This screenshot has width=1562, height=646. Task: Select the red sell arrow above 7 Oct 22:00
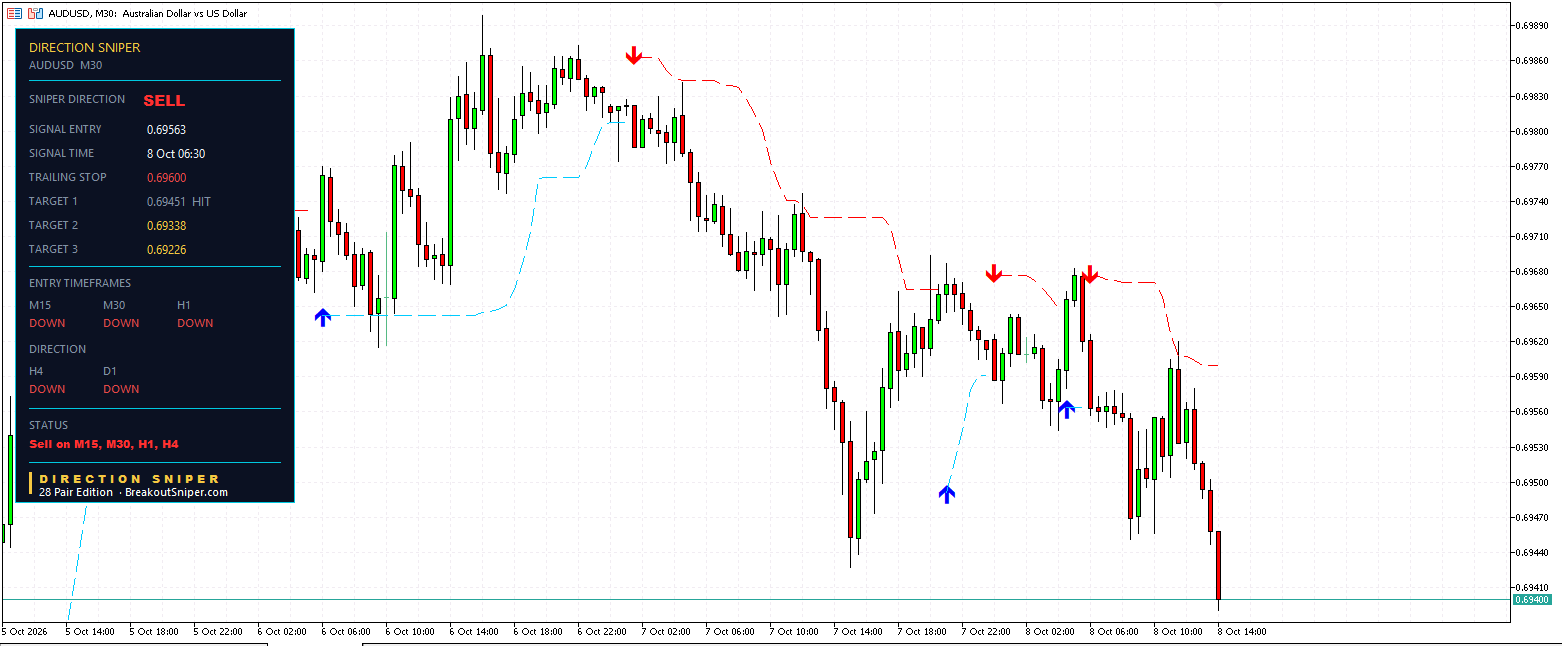pos(993,273)
